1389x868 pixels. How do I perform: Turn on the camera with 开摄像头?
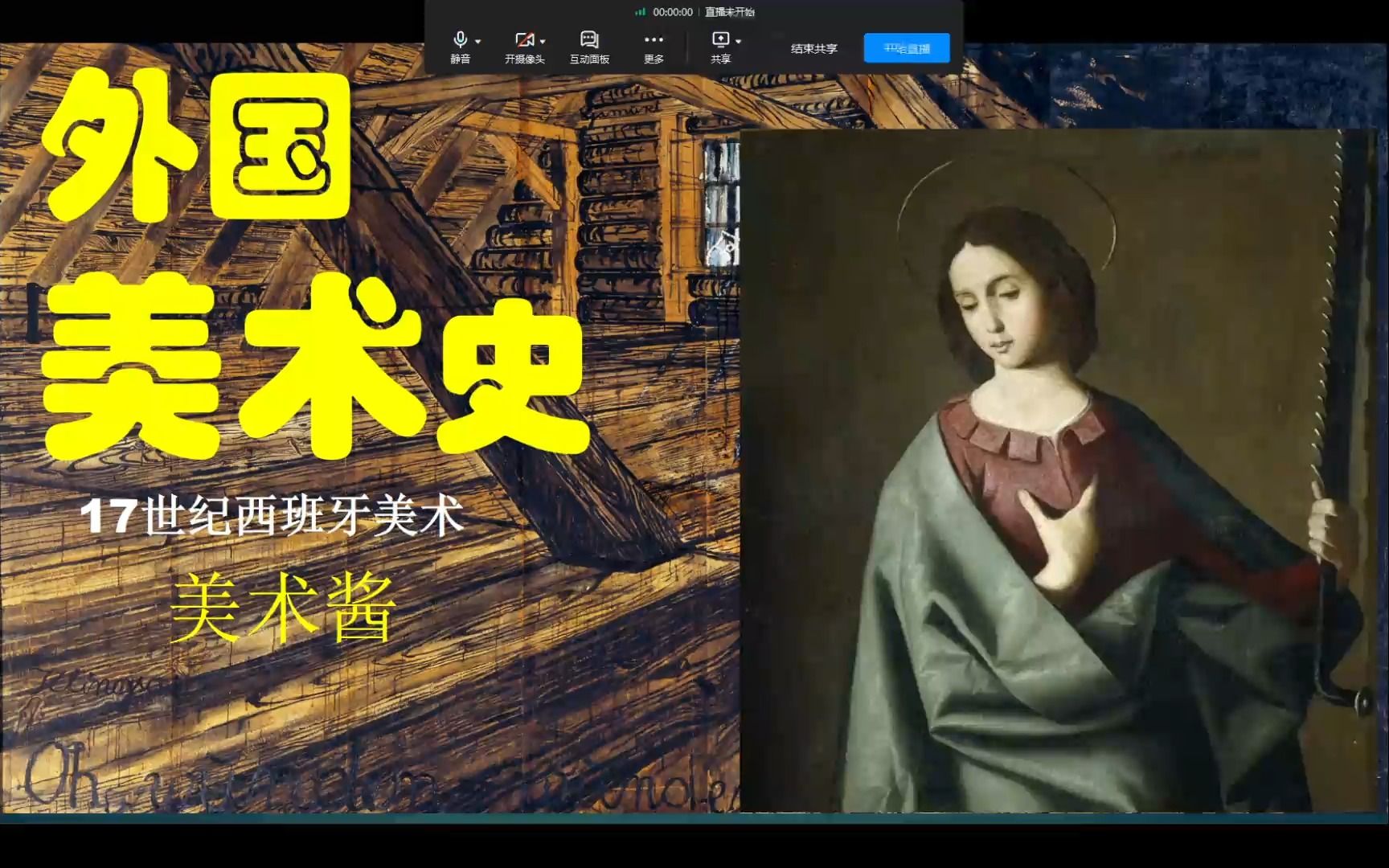coord(524,47)
